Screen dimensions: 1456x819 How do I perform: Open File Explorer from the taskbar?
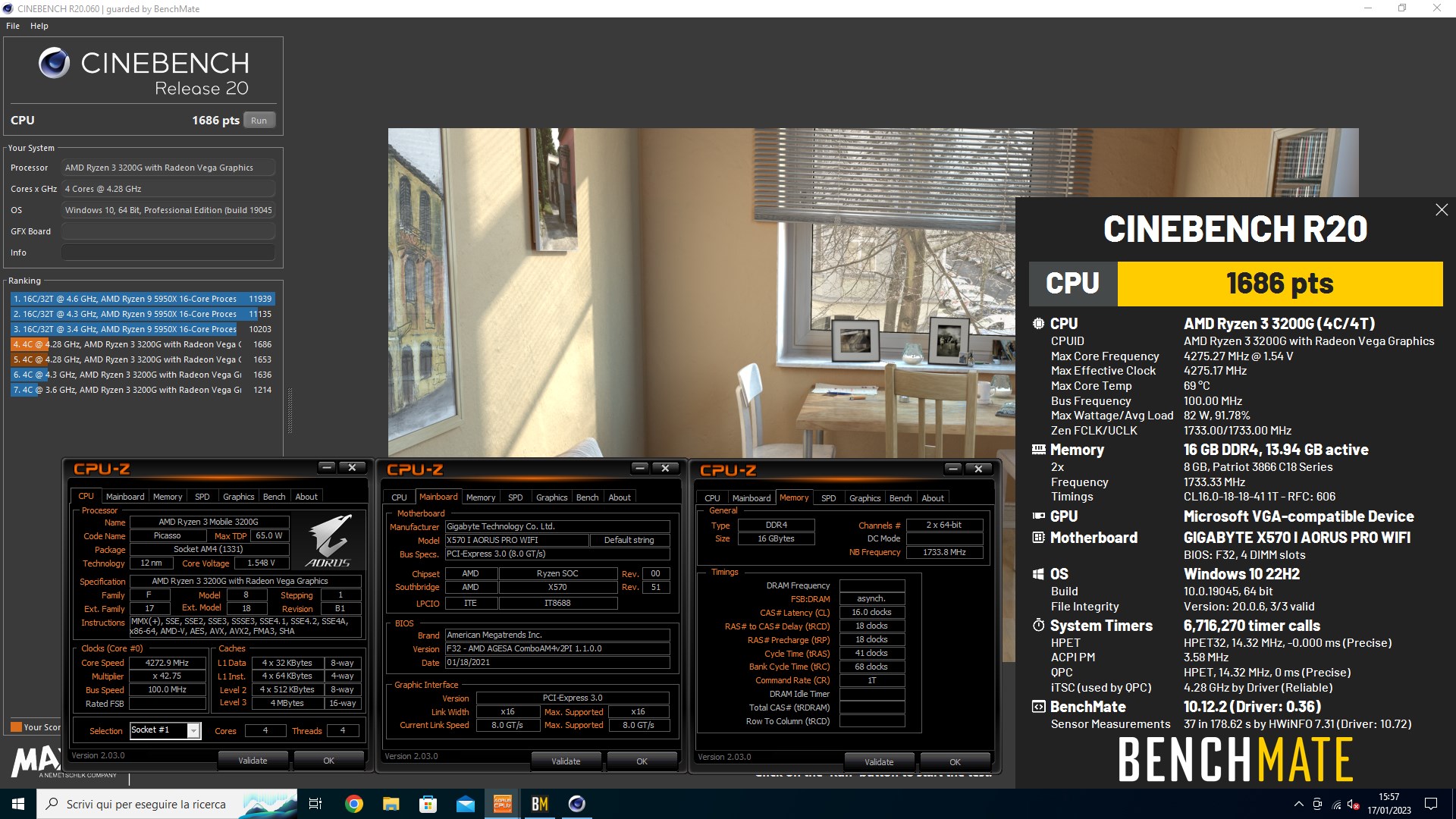(x=391, y=804)
